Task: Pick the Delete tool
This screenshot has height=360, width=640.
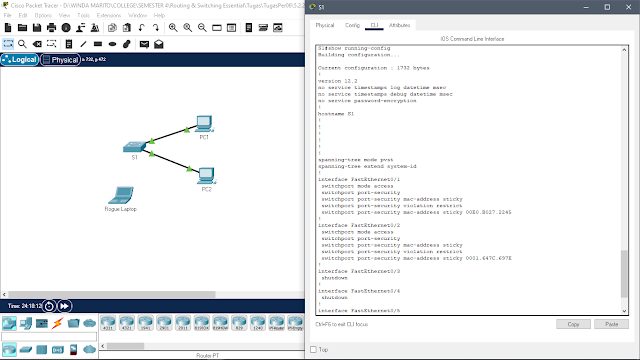Action: point(37,44)
